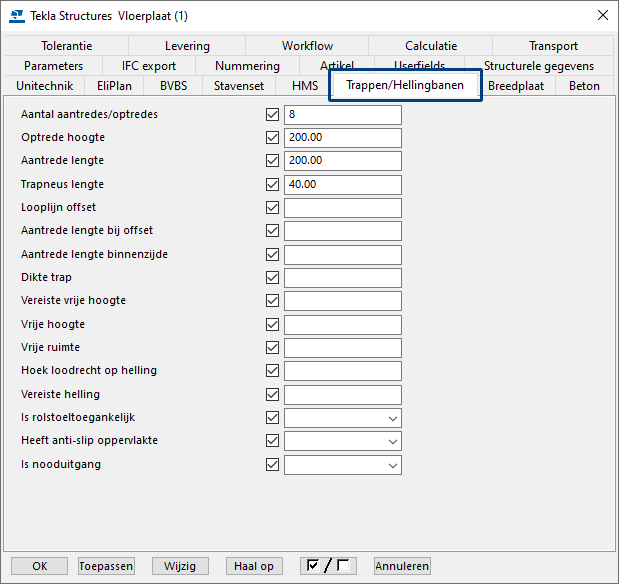The height and width of the screenshot is (584, 619).
Task: Select the Unitechnik tab
Action: pos(44,86)
